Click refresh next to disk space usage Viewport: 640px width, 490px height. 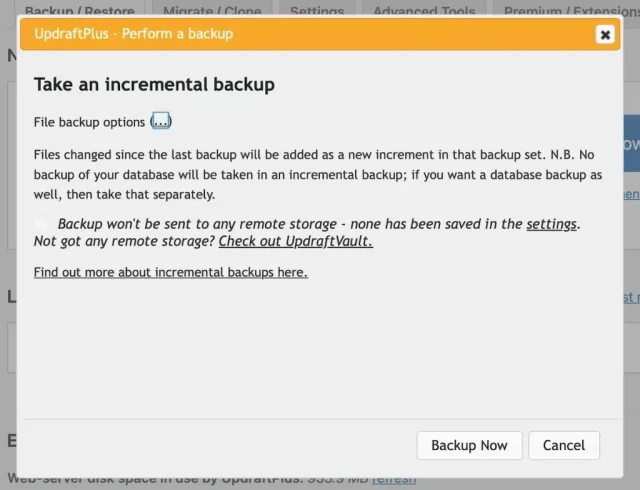394,479
